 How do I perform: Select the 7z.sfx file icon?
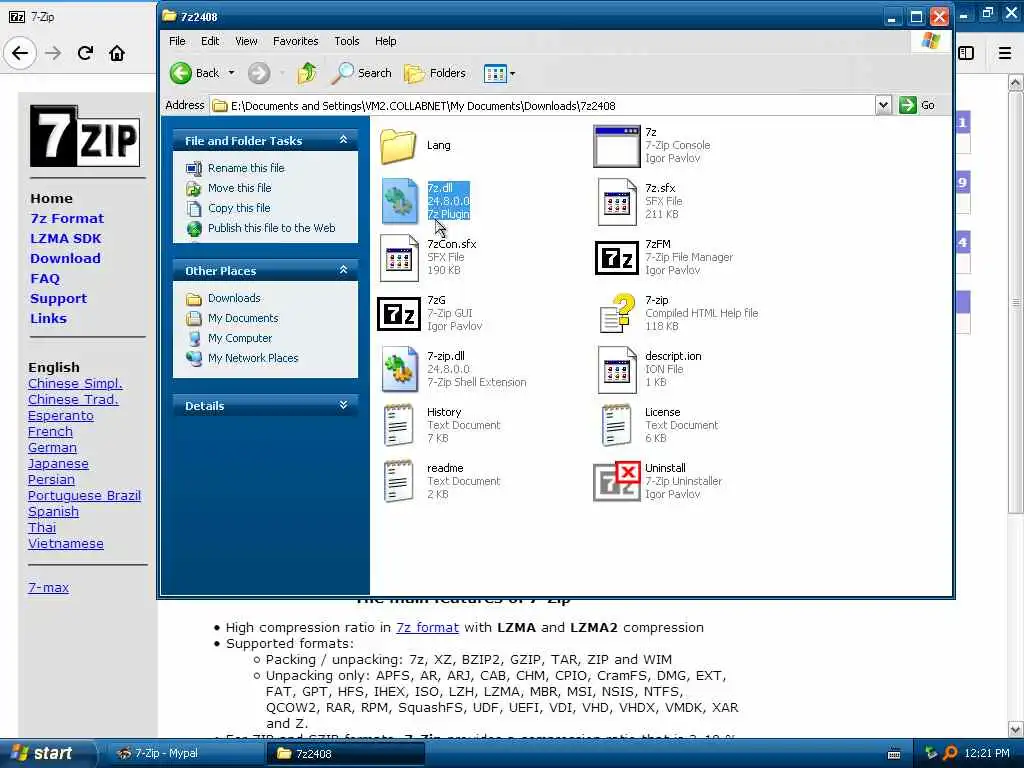coord(616,202)
